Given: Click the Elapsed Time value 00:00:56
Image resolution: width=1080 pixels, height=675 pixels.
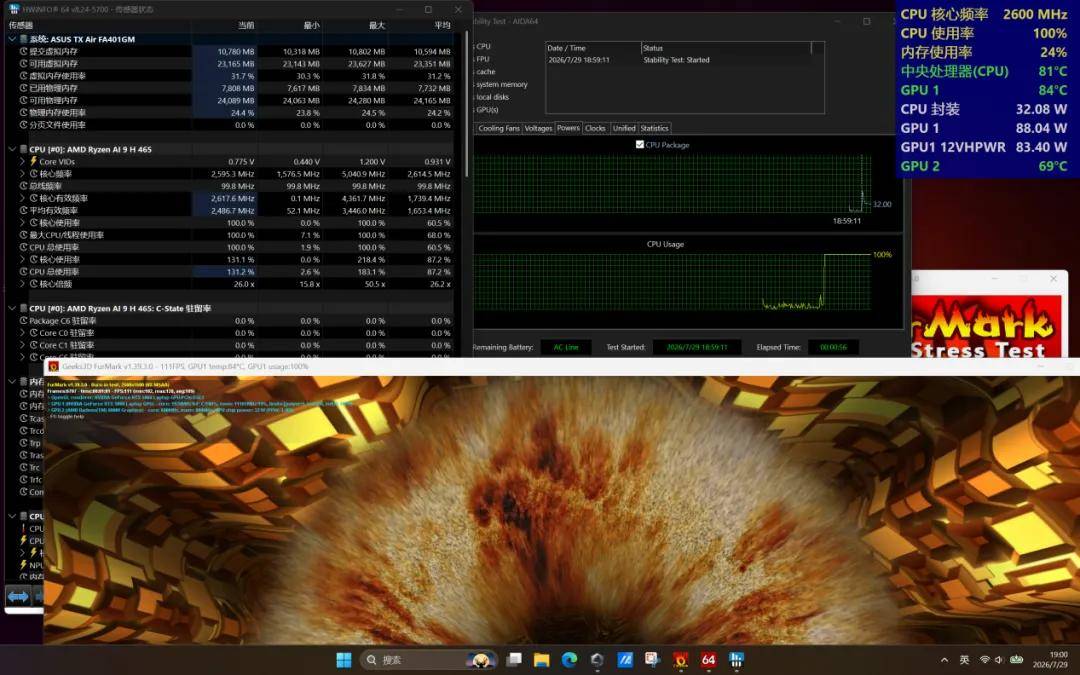Looking at the screenshot, I should [833, 347].
